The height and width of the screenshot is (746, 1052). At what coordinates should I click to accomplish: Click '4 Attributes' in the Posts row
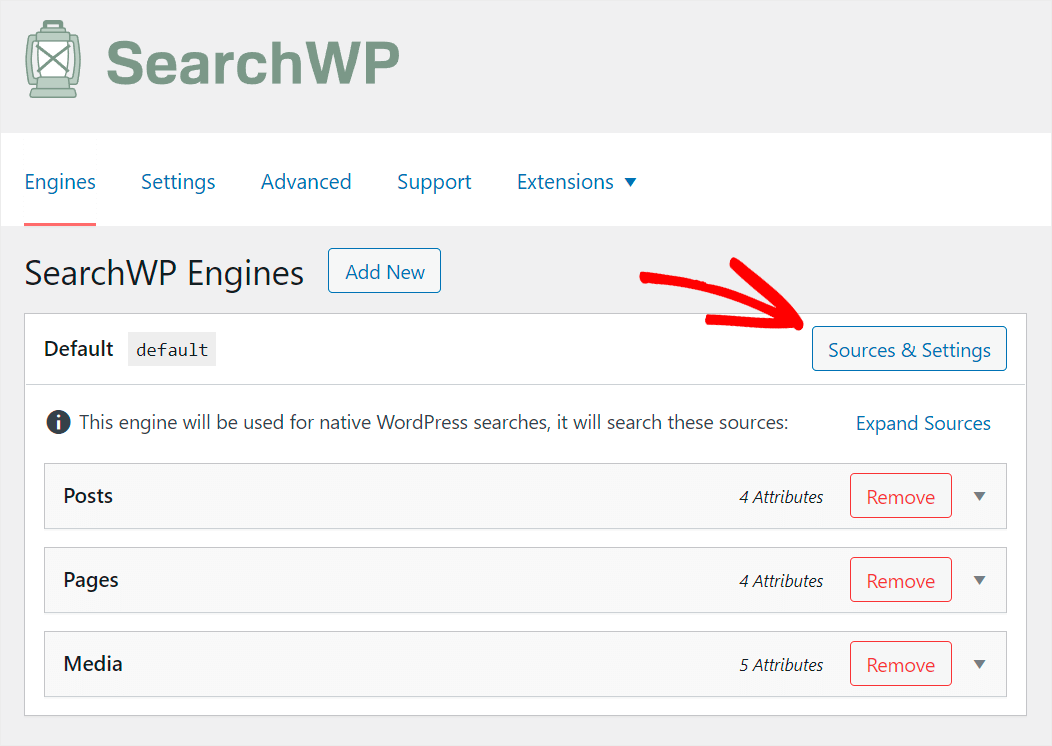point(781,497)
